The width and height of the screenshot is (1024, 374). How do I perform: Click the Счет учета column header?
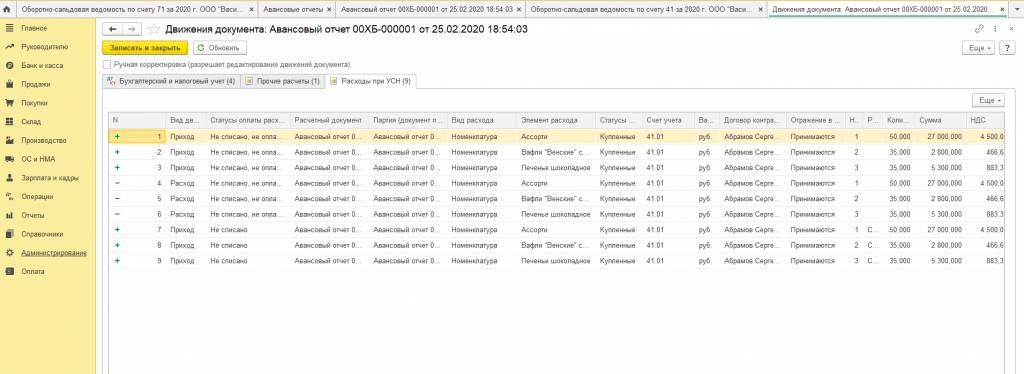click(x=668, y=120)
